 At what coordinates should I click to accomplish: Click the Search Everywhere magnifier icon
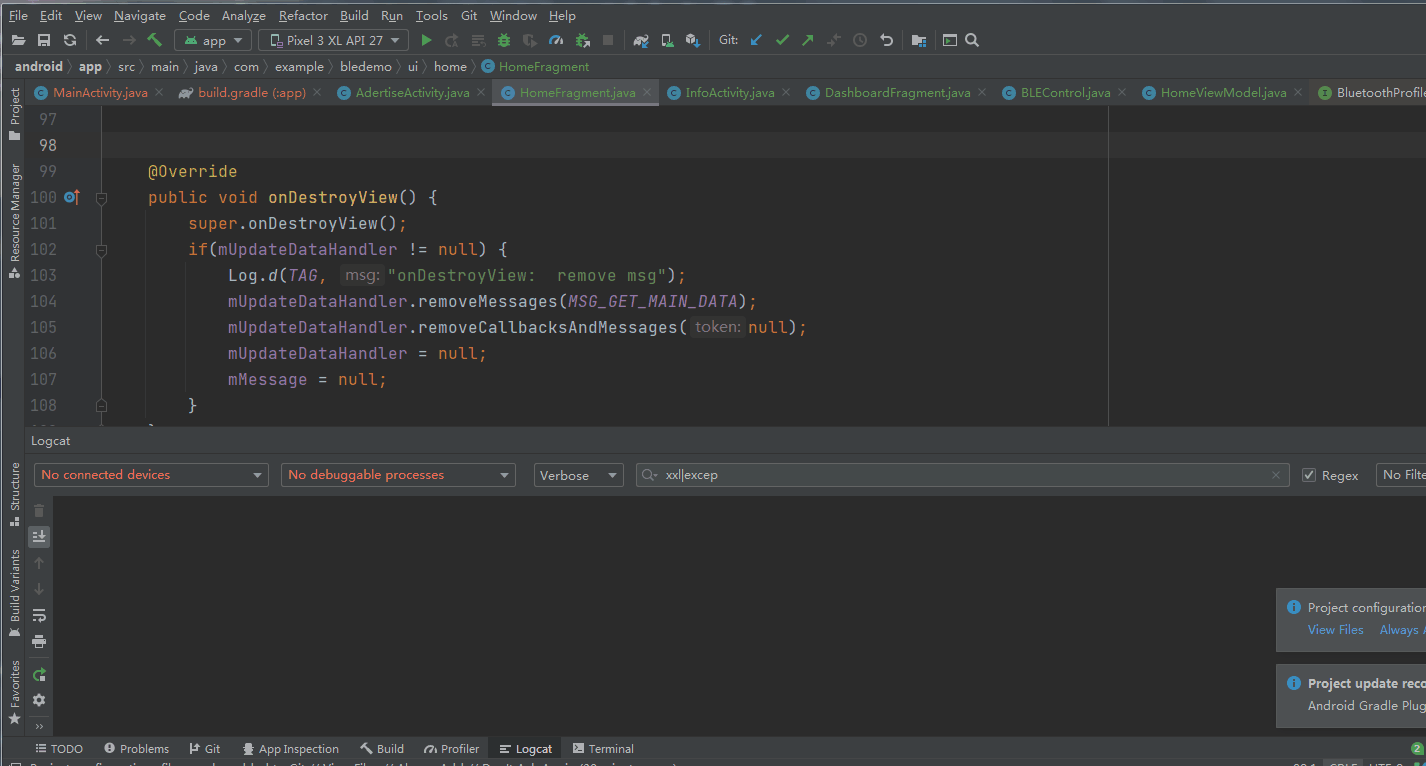coord(971,40)
